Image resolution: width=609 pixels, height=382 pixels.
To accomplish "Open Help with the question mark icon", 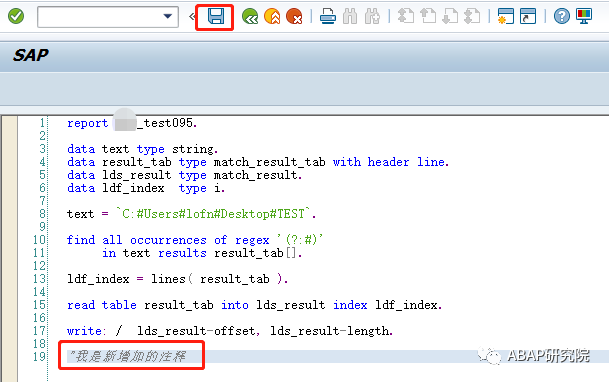I will 562,17.
